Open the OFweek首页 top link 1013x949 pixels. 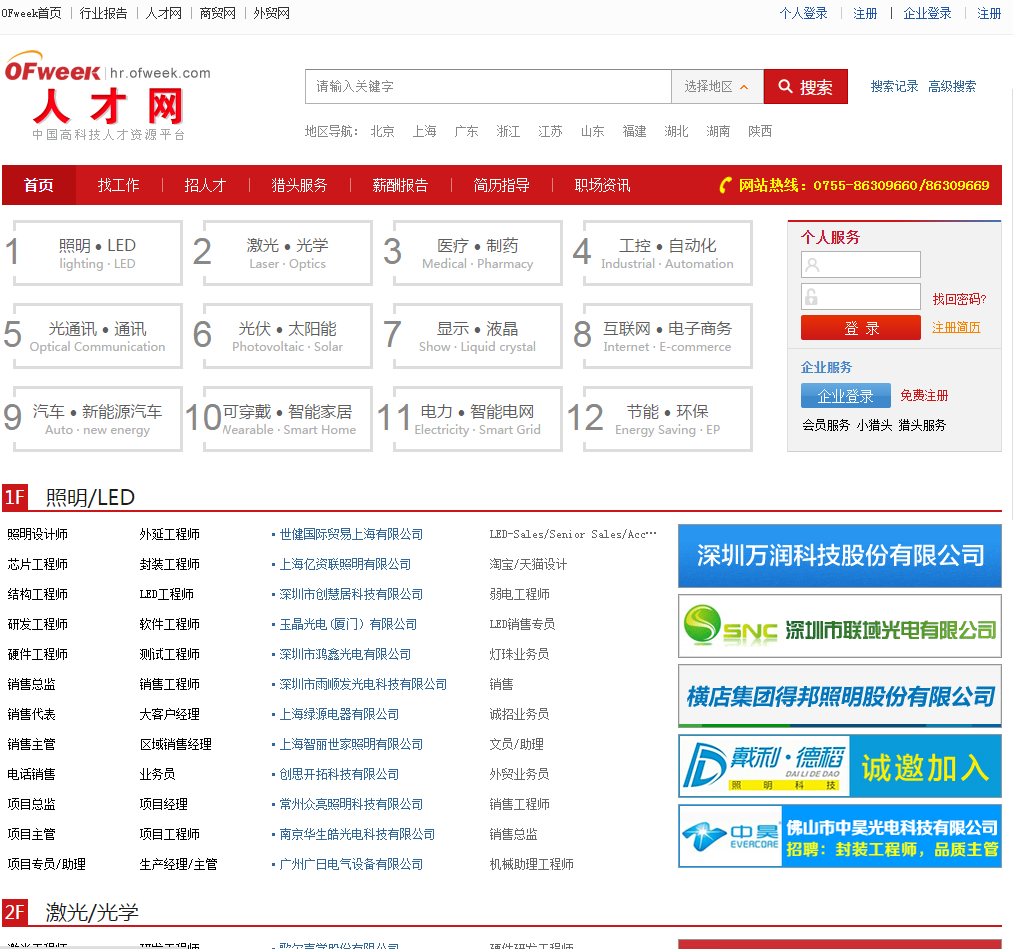point(32,14)
